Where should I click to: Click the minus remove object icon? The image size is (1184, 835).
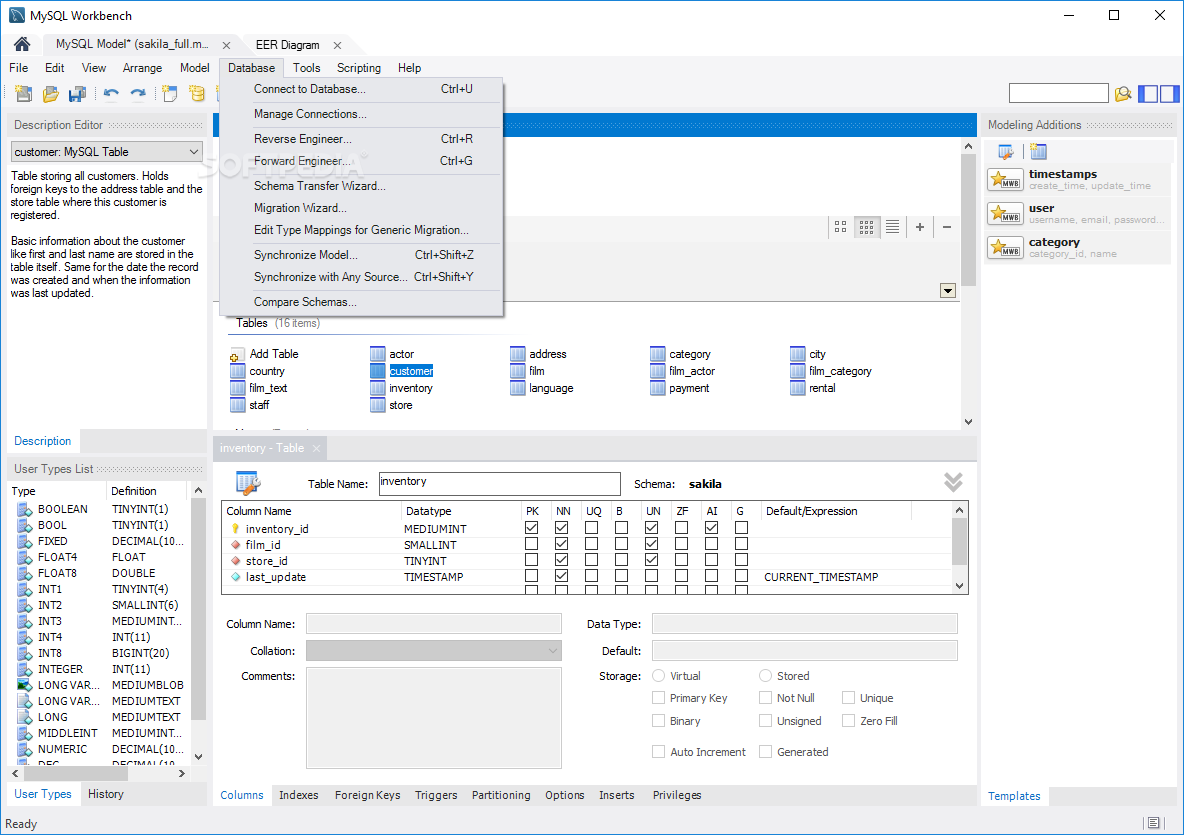(x=947, y=226)
